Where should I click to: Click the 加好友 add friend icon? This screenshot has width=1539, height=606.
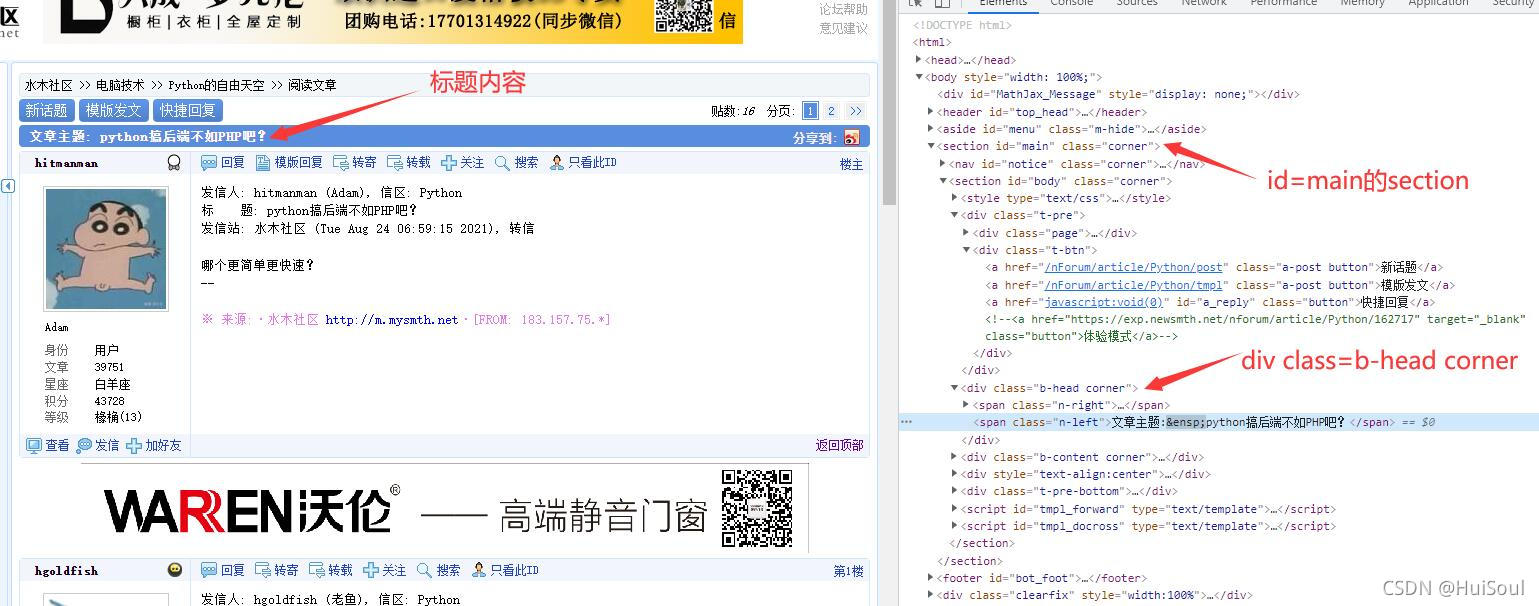[134, 445]
